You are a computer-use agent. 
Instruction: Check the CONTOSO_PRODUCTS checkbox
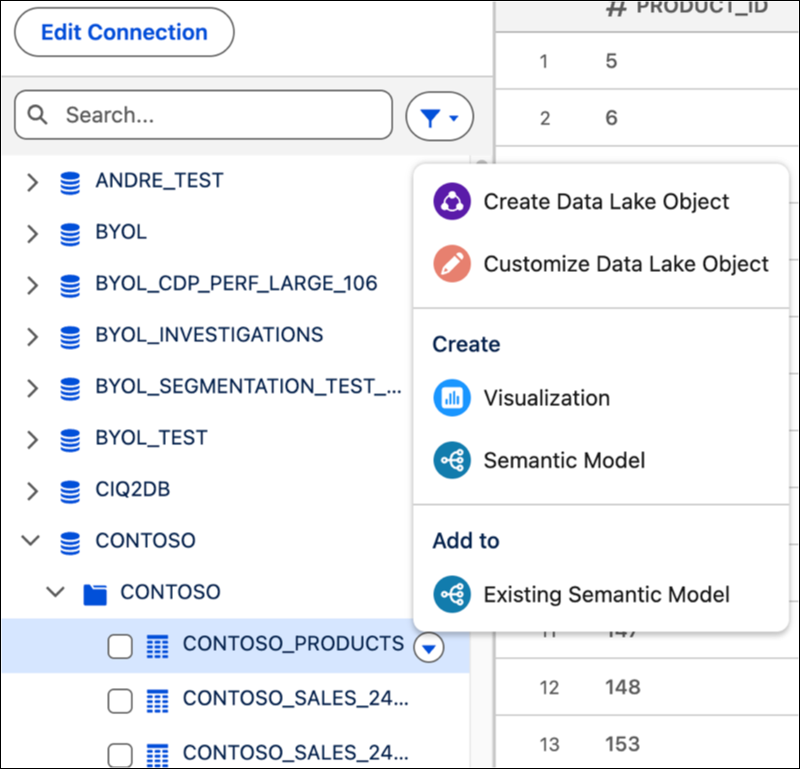[120, 647]
